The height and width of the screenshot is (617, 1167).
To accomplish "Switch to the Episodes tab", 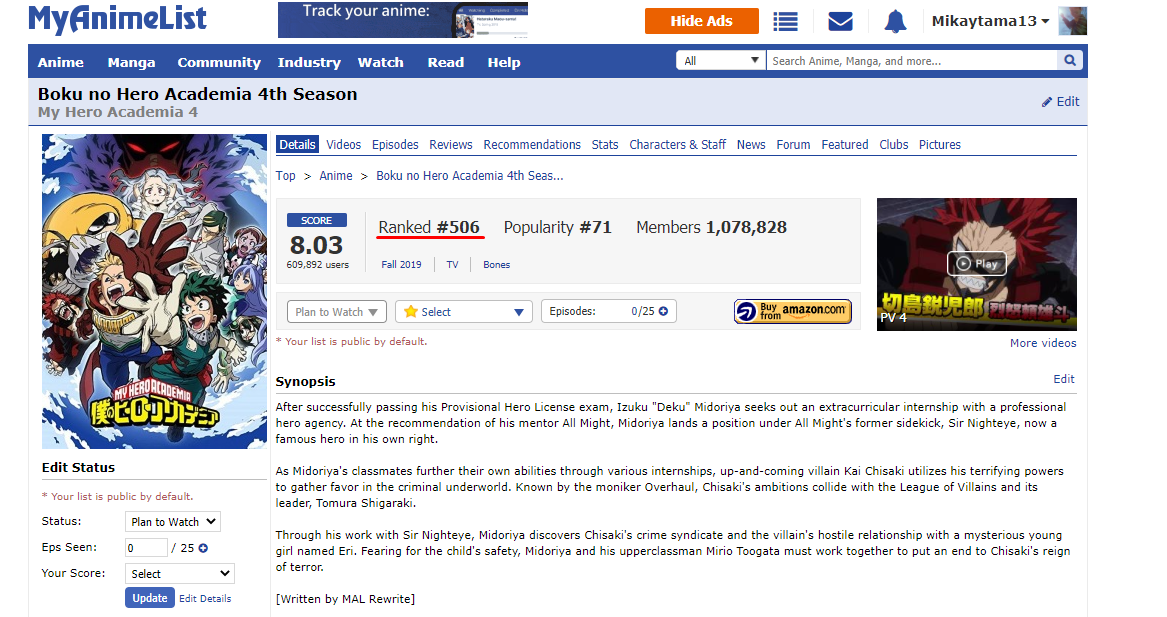I will 395,144.
